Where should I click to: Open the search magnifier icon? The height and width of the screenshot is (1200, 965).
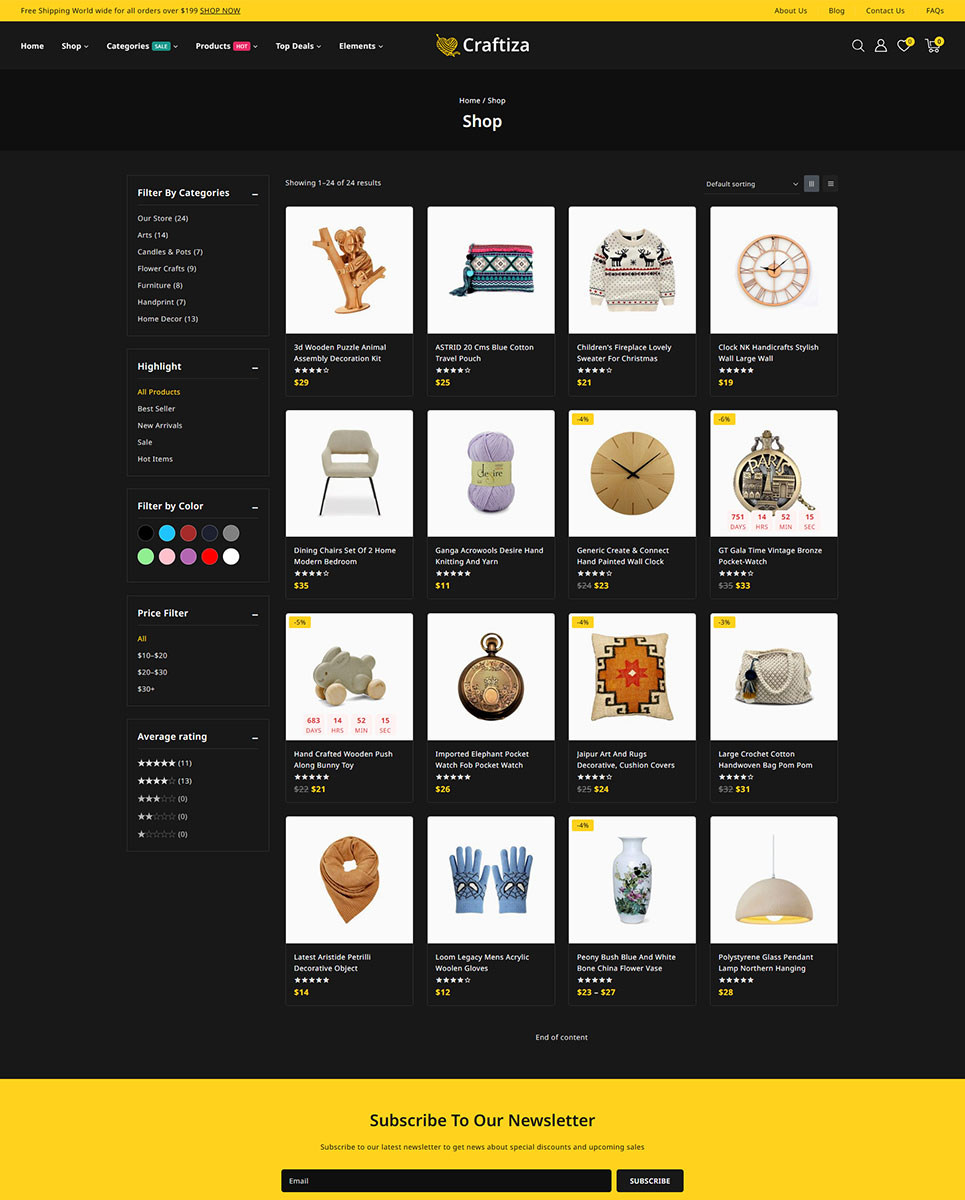[858, 46]
